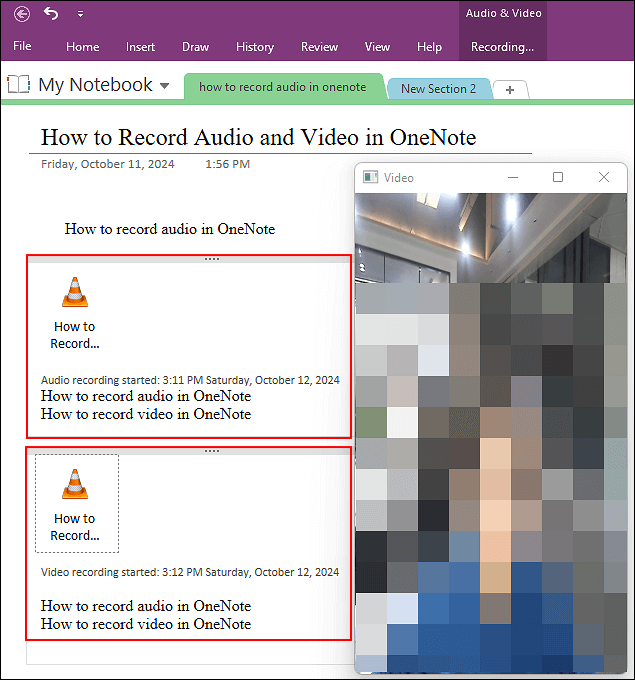Click the 'Audio & Video' contextual tab group label

tap(504, 13)
